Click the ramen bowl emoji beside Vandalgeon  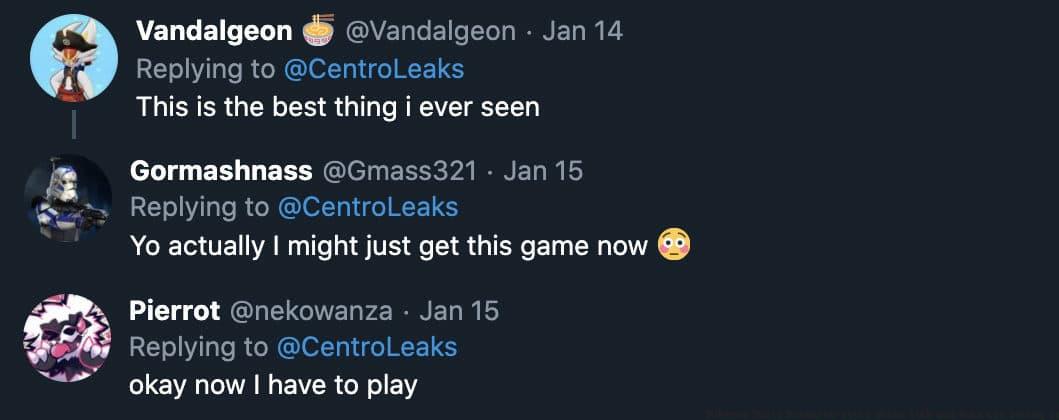click(x=316, y=31)
